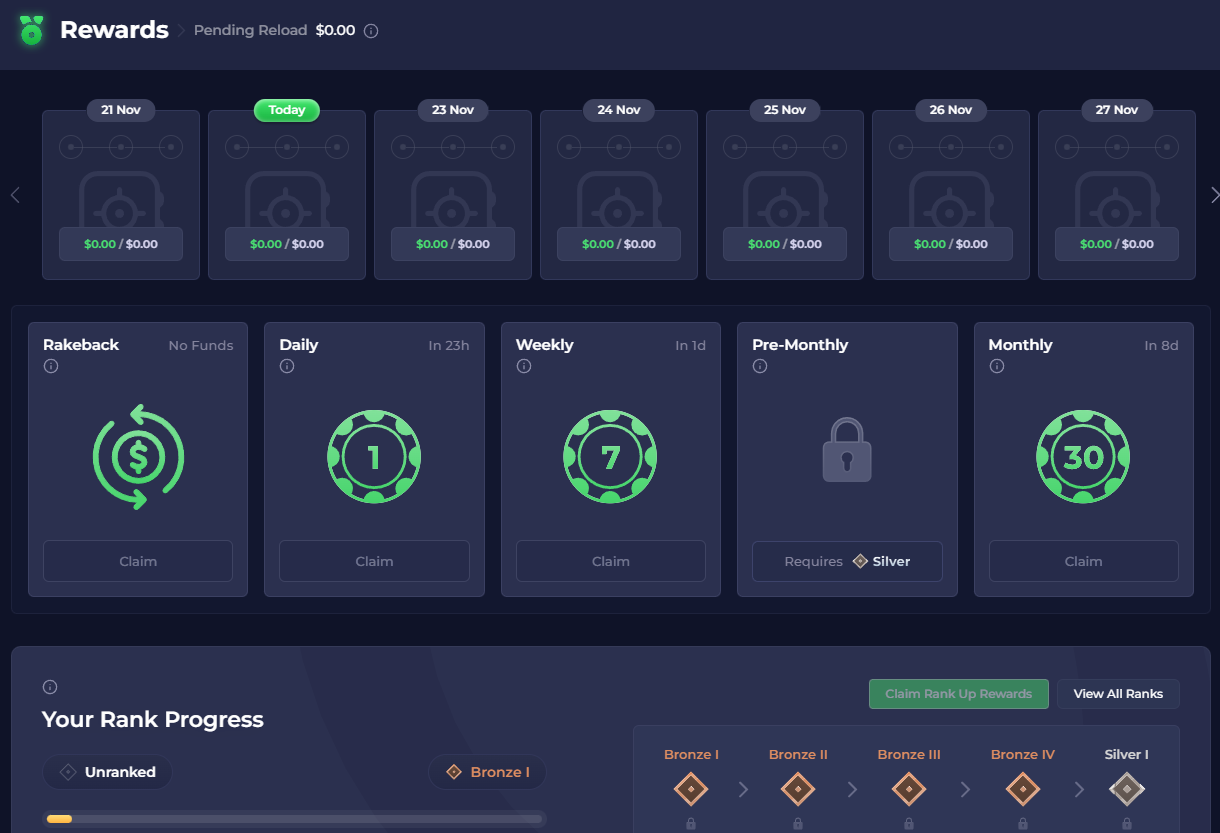
Task: Open View All Ranks
Action: click(1118, 693)
